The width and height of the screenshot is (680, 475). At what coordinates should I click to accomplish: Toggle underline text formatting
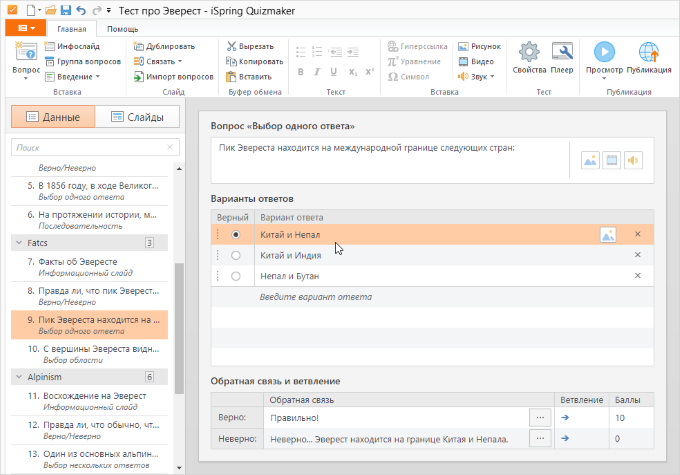[x=333, y=72]
